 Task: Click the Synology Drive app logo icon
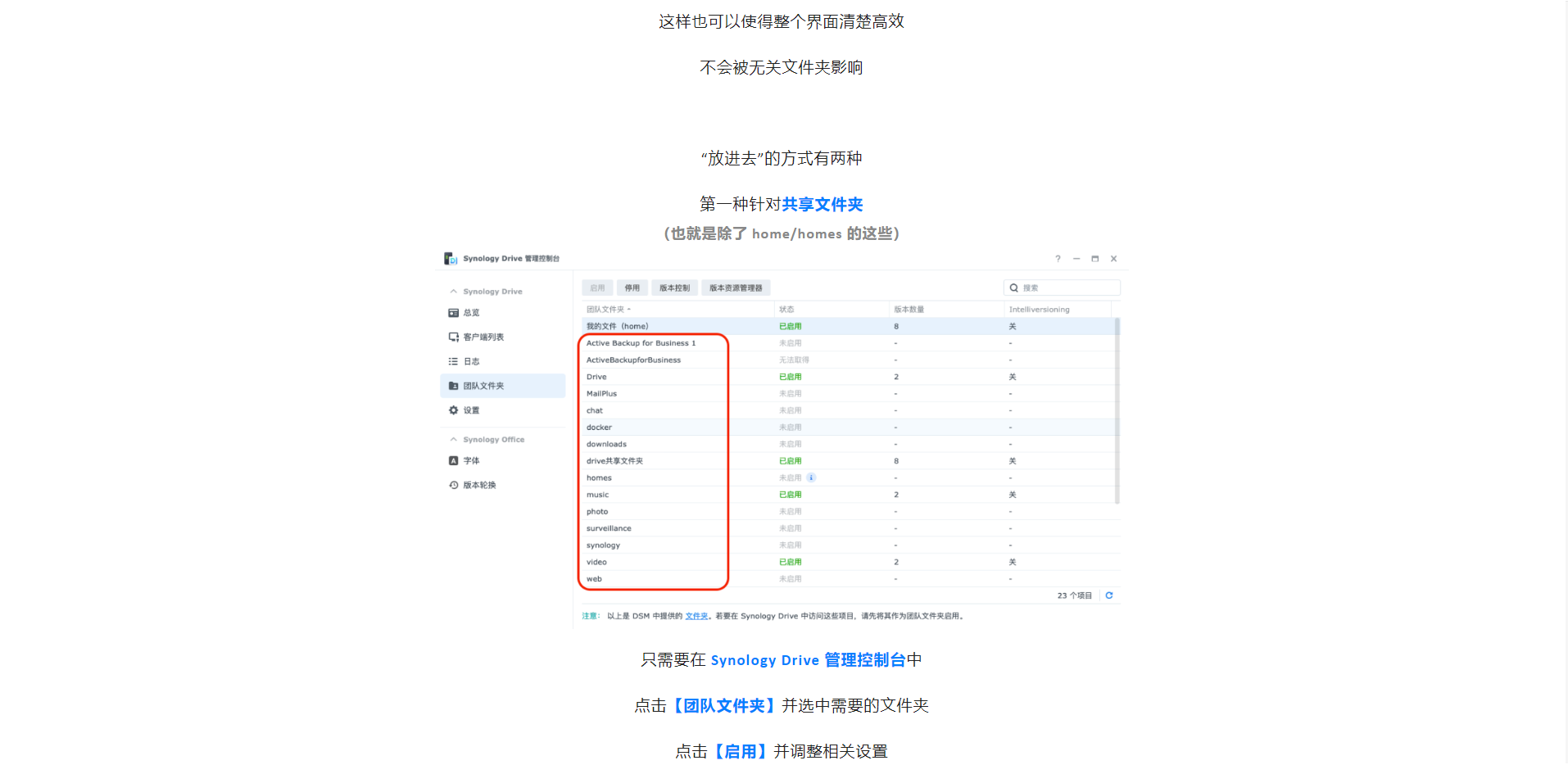click(x=451, y=259)
